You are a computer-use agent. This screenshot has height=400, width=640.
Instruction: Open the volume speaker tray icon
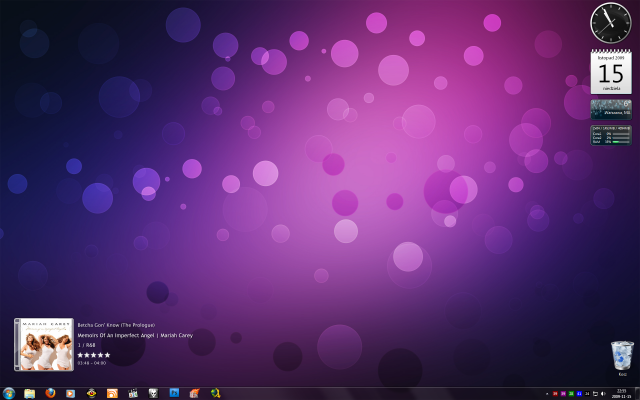point(603,394)
